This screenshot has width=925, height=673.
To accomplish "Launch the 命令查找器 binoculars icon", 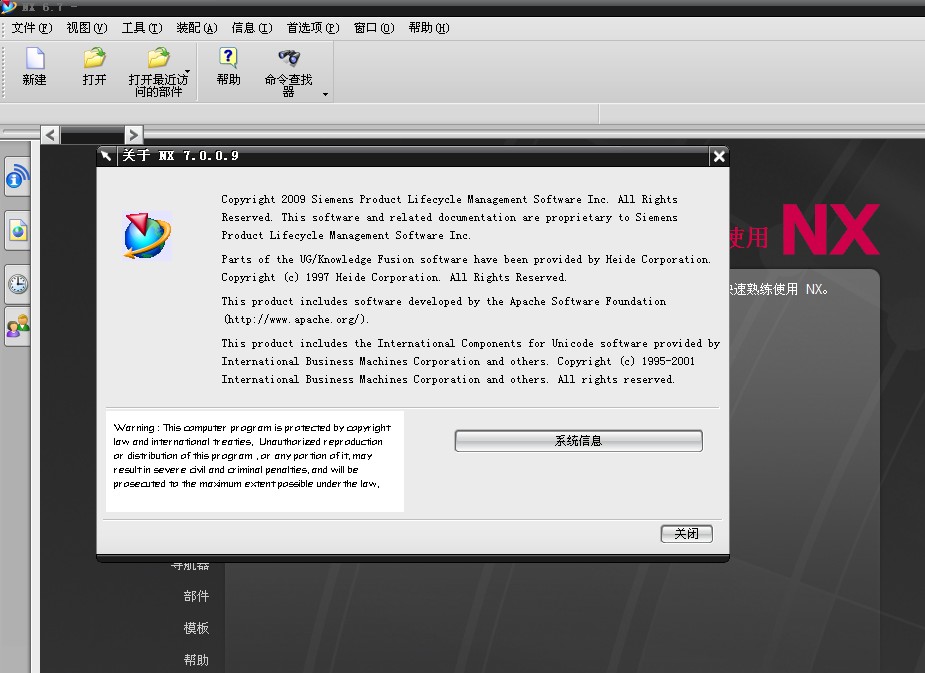I will [288, 58].
